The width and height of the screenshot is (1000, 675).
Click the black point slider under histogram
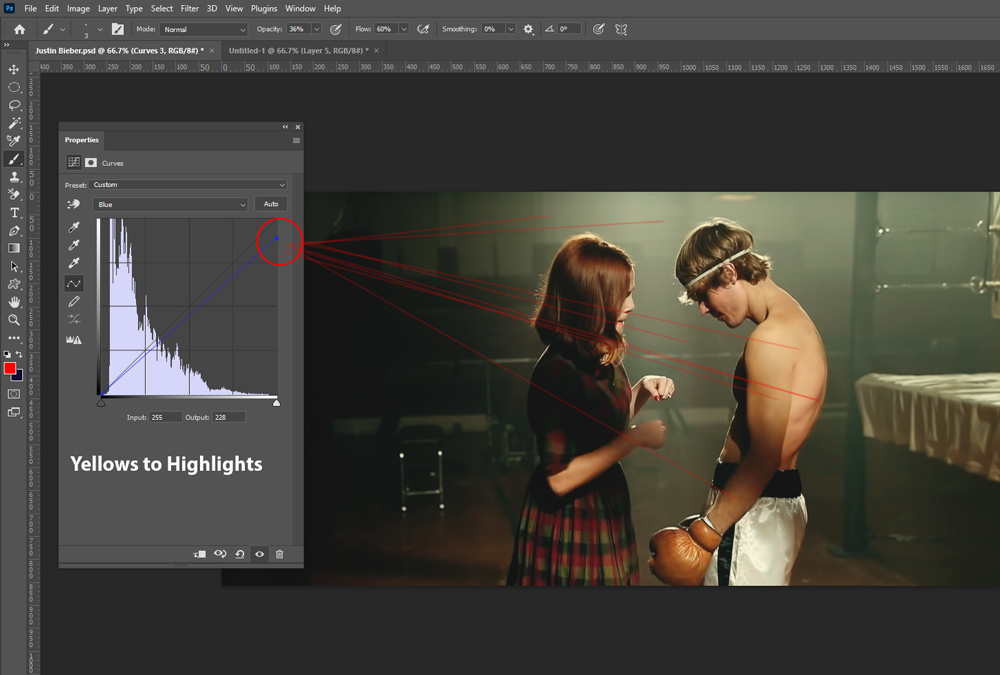click(x=101, y=403)
